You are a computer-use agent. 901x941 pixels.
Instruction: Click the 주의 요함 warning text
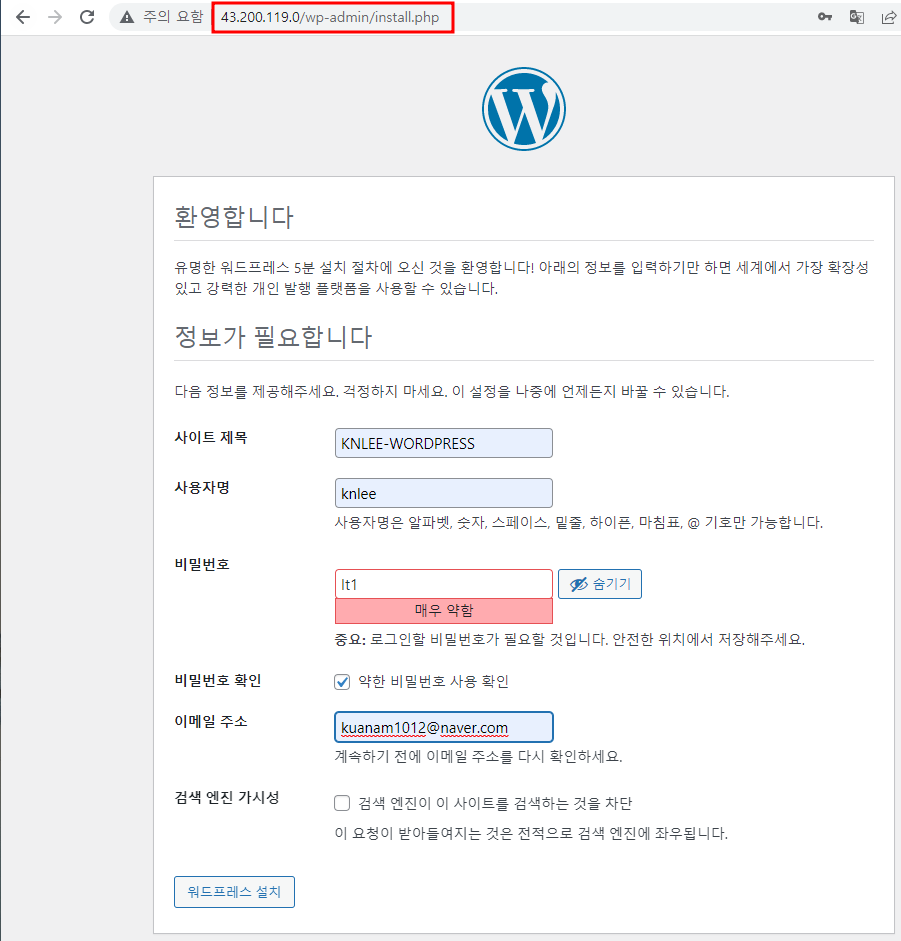click(173, 17)
